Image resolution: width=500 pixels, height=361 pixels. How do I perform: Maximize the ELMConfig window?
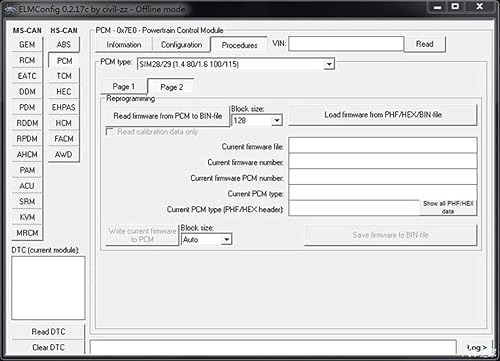point(455,7)
